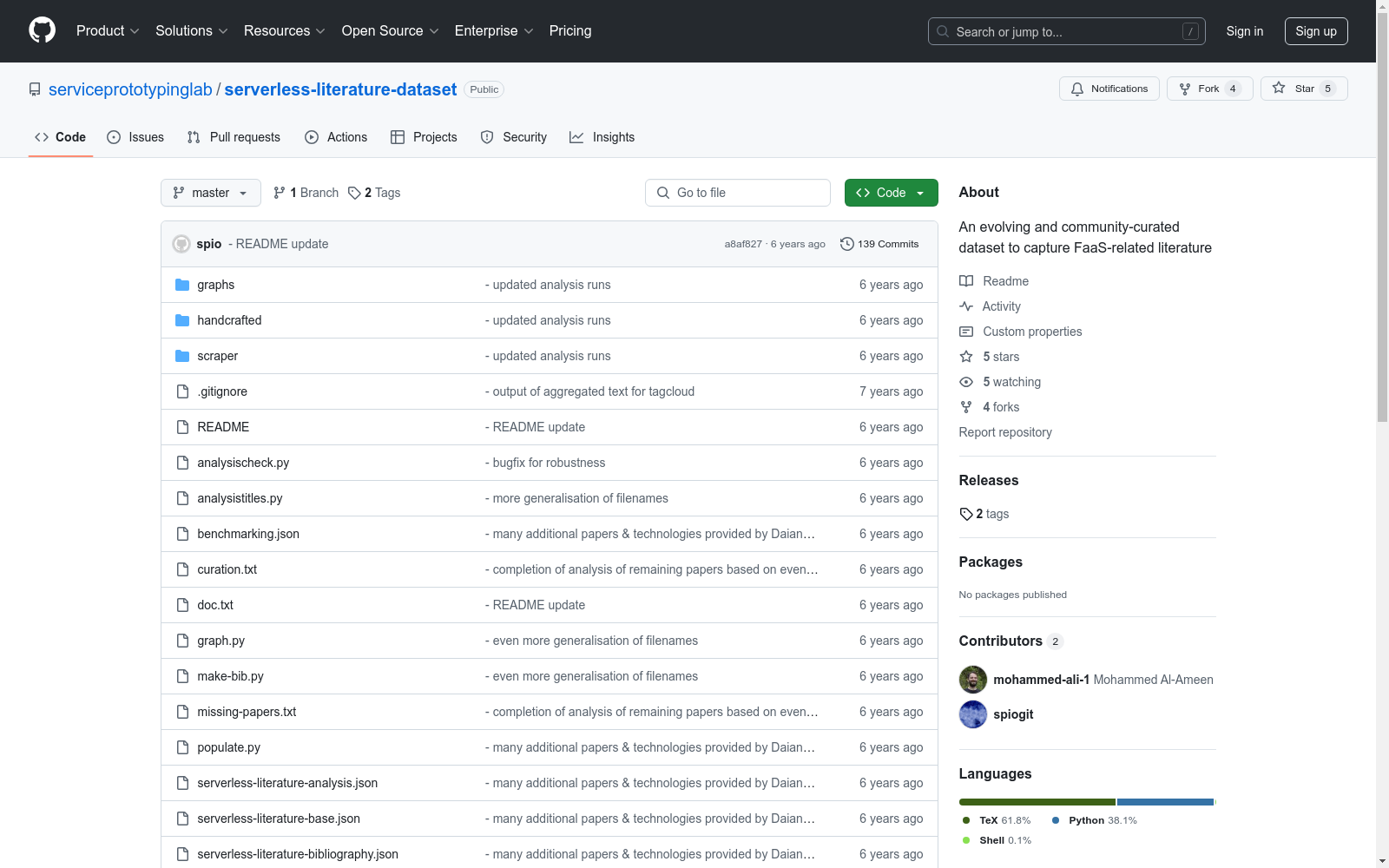The image size is (1389, 868).
Task: Open graph.py file
Action: pos(221,641)
